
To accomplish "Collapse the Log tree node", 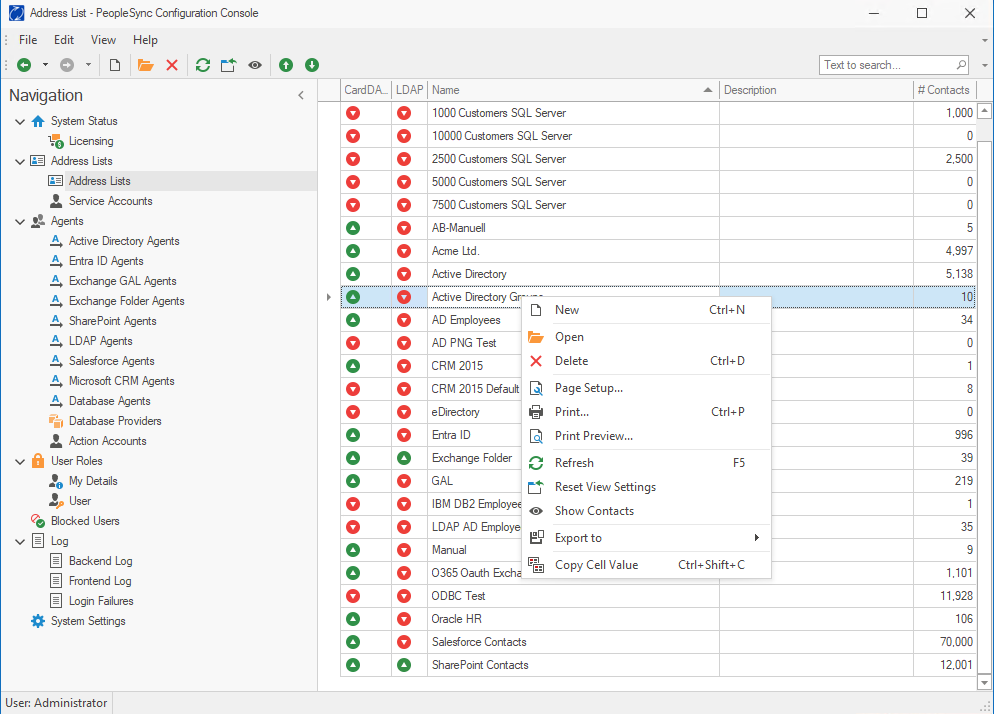I will [20, 542].
